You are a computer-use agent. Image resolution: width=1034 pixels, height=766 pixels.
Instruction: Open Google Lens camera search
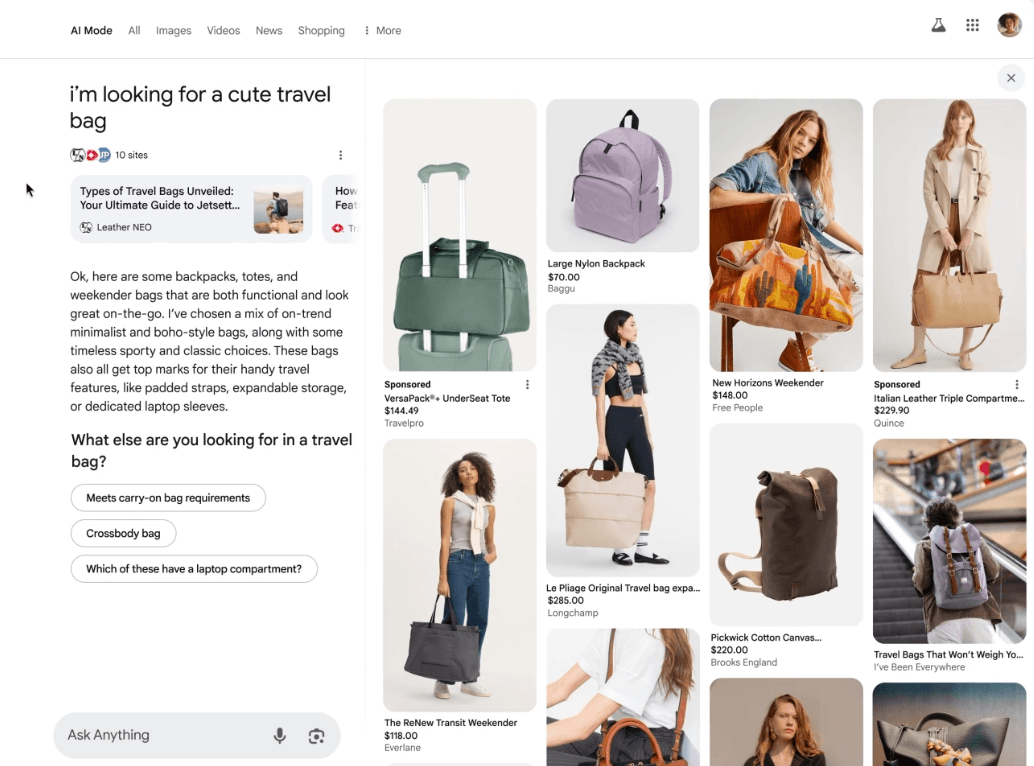(316, 736)
